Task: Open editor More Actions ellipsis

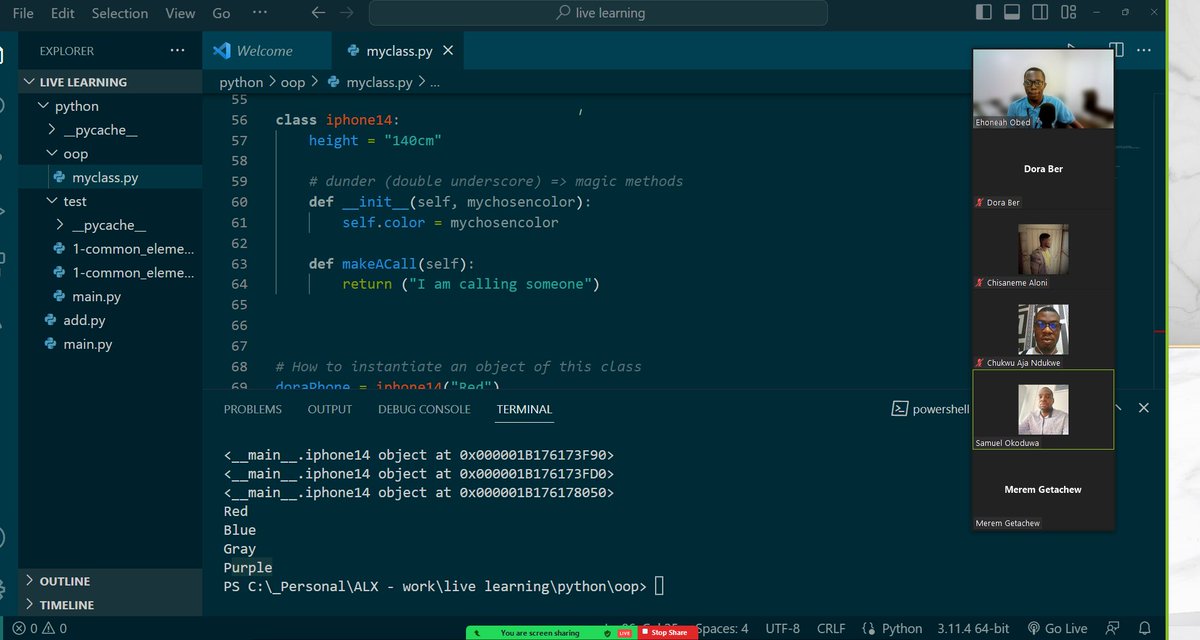Action: [1145, 50]
